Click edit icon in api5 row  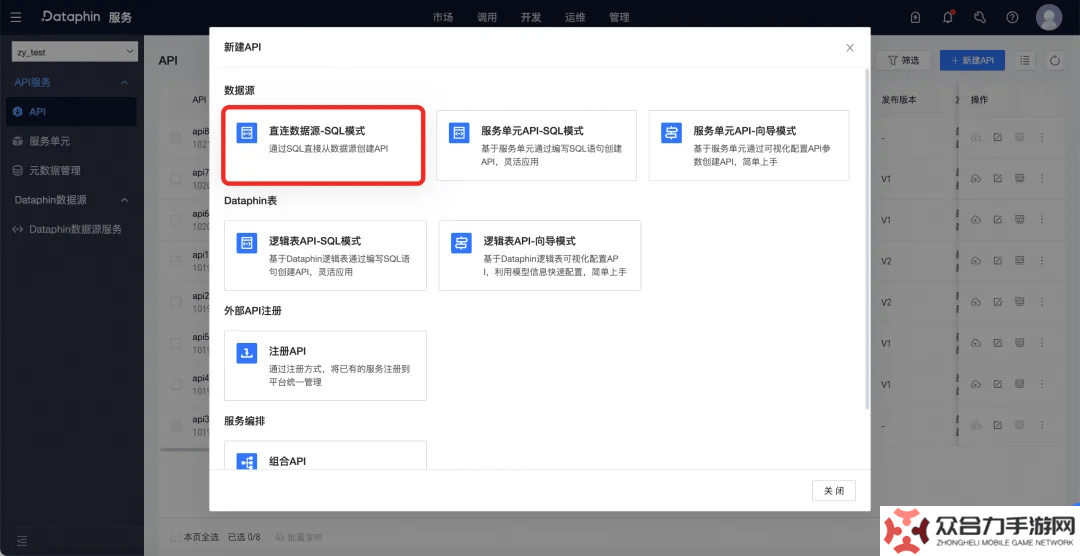click(x=998, y=343)
